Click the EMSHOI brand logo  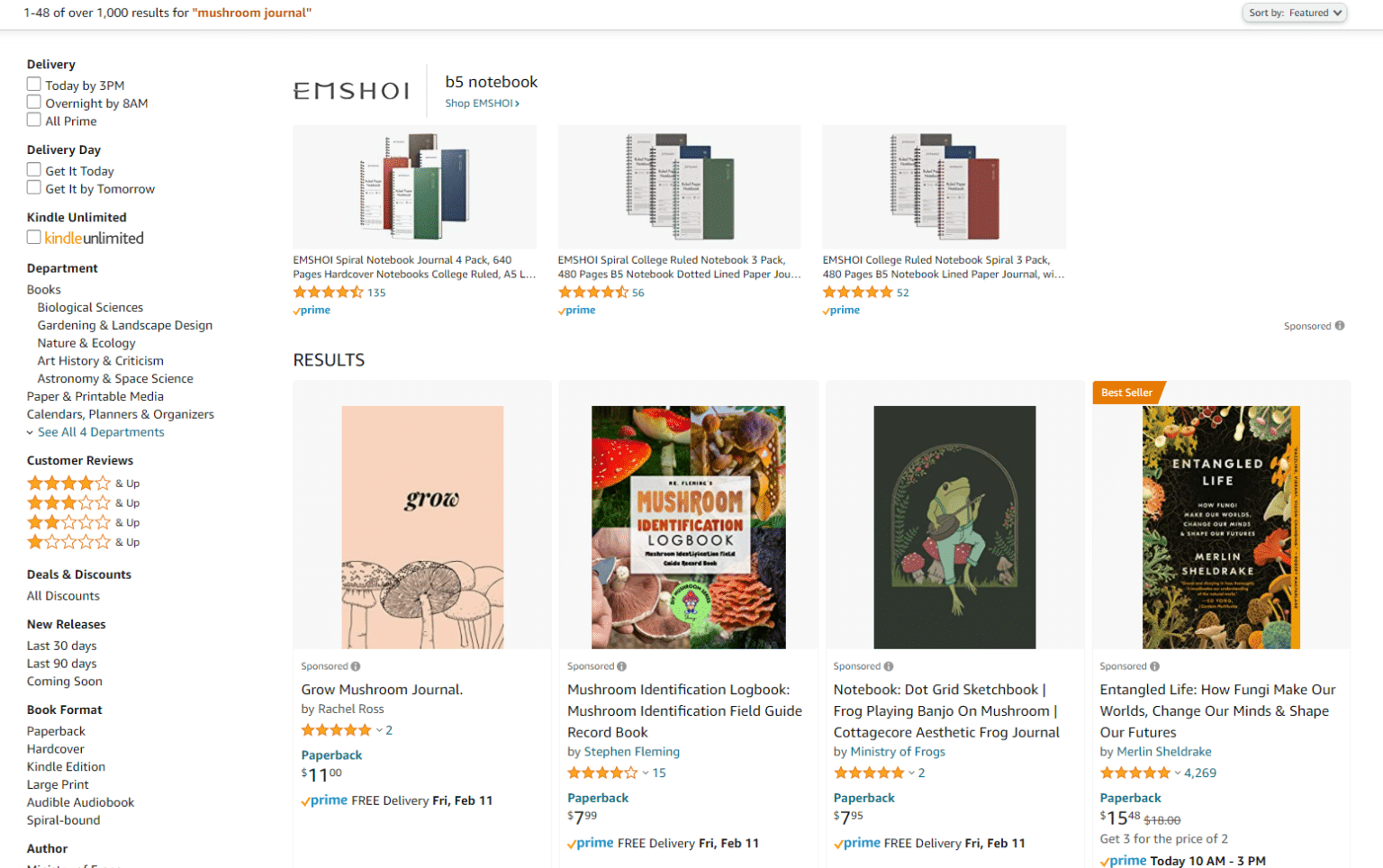coord(351,90)
